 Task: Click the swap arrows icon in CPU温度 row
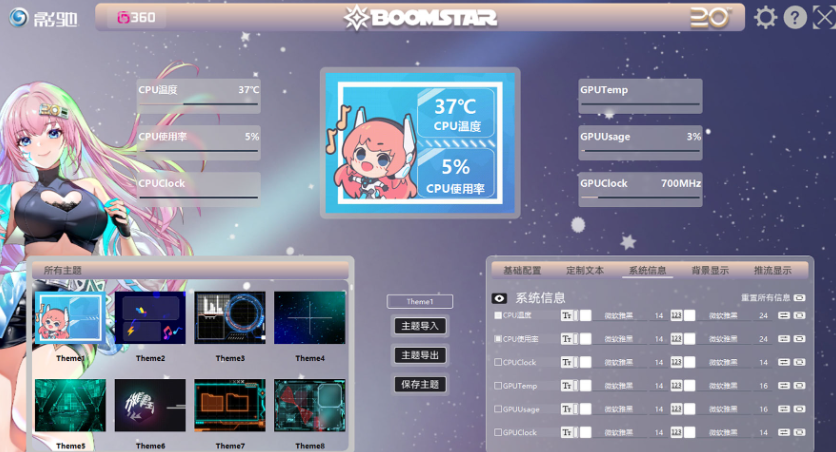pos(783,316)
